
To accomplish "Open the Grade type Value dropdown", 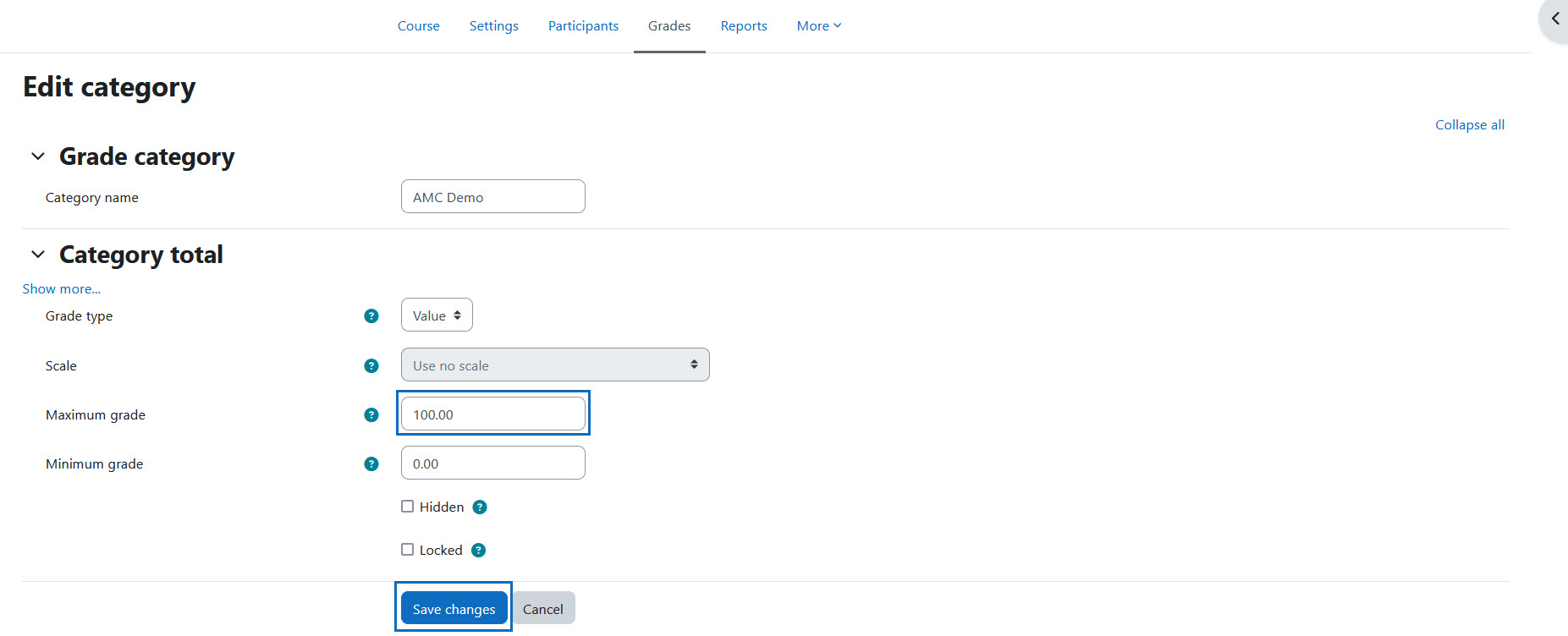I will click(x=437, y=315).
